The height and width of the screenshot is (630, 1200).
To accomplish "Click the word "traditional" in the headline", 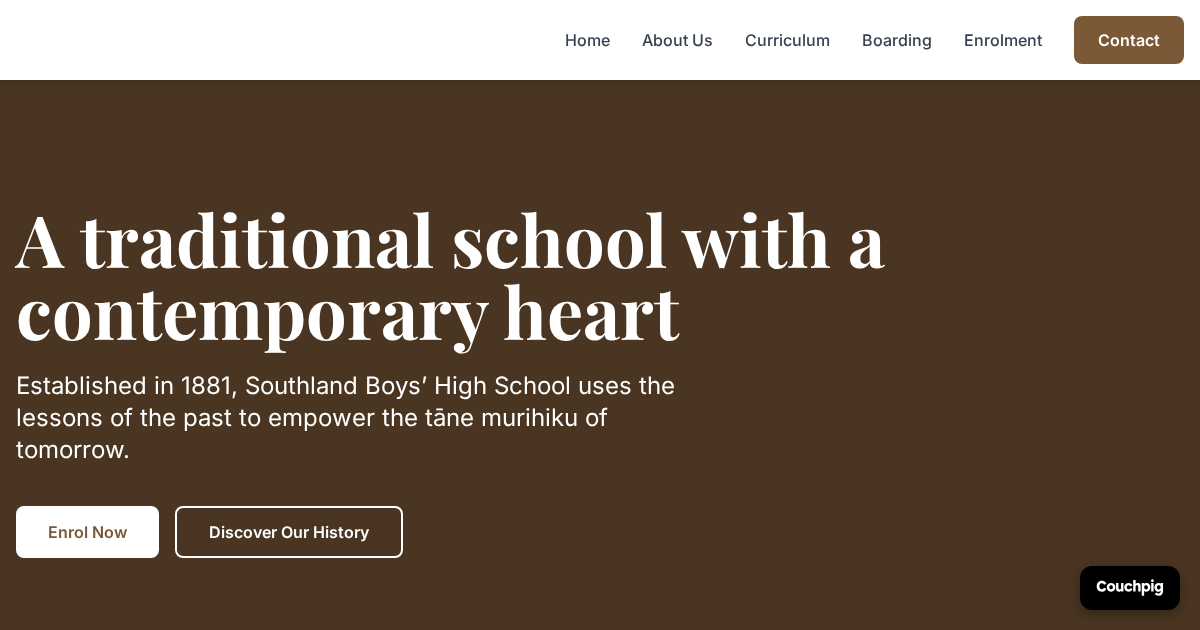I will [257, 241].
